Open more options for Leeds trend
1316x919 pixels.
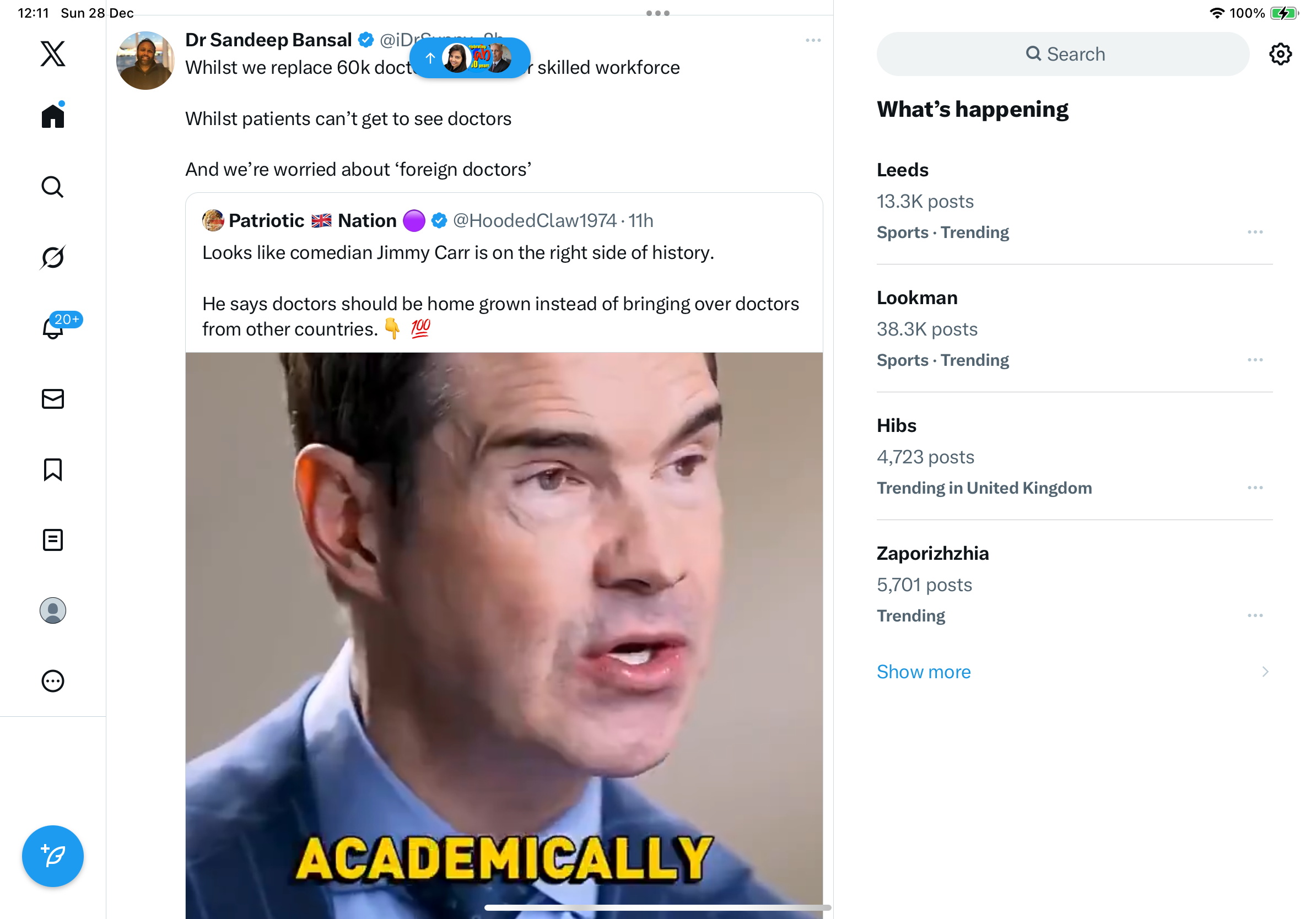(1255, 232)
